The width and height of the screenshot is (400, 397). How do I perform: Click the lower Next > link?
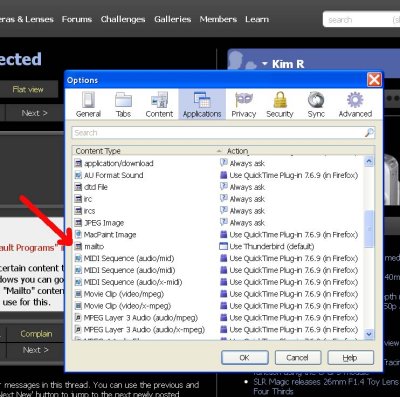tap(35, 350)
